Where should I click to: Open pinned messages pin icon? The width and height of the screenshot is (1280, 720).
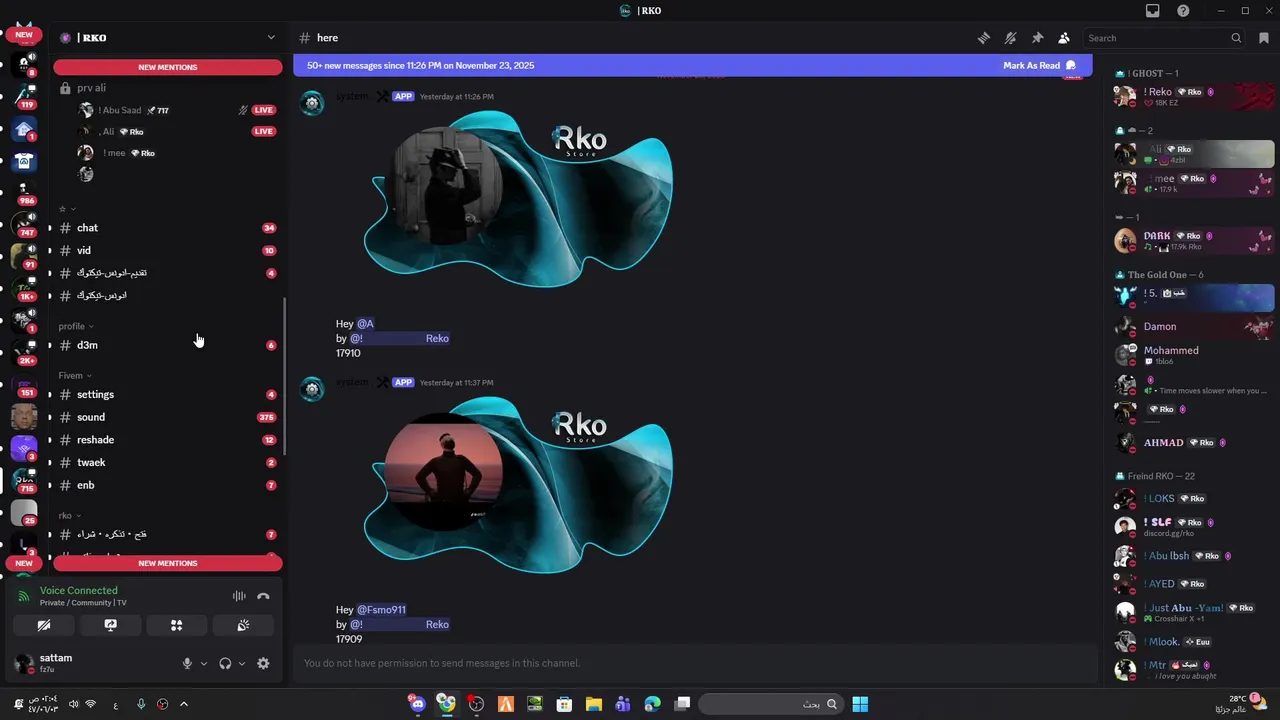click(1037, 38)
